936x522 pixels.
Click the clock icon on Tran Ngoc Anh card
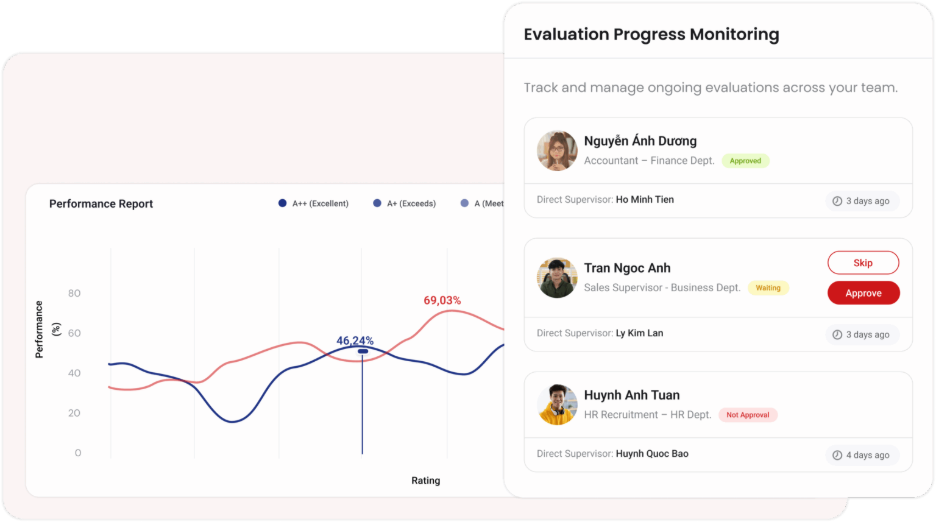[837, 334]
